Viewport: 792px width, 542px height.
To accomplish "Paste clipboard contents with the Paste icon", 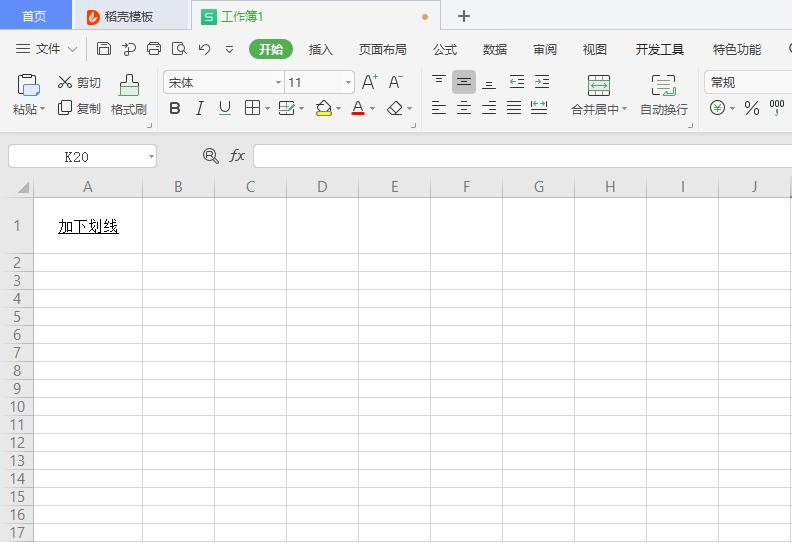I will coord(28,84).
